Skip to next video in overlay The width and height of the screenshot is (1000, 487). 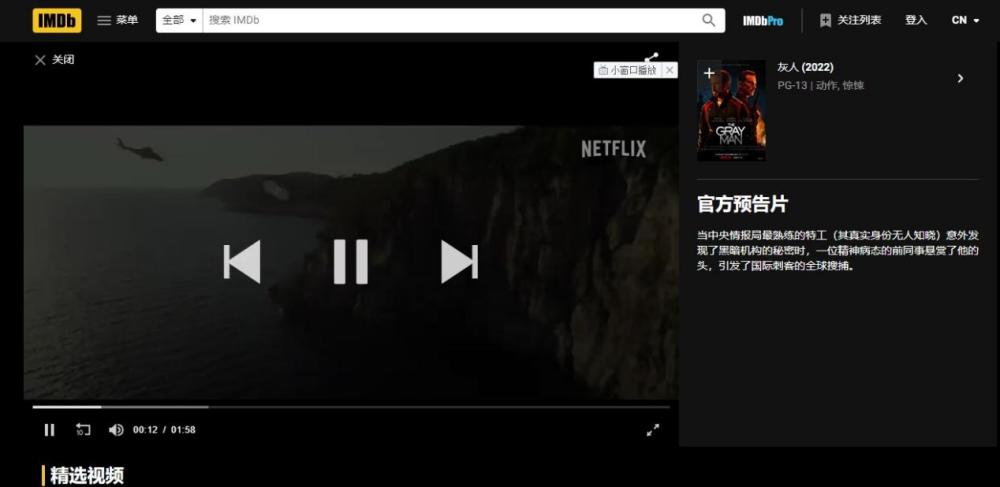click(x=459, y=262)
